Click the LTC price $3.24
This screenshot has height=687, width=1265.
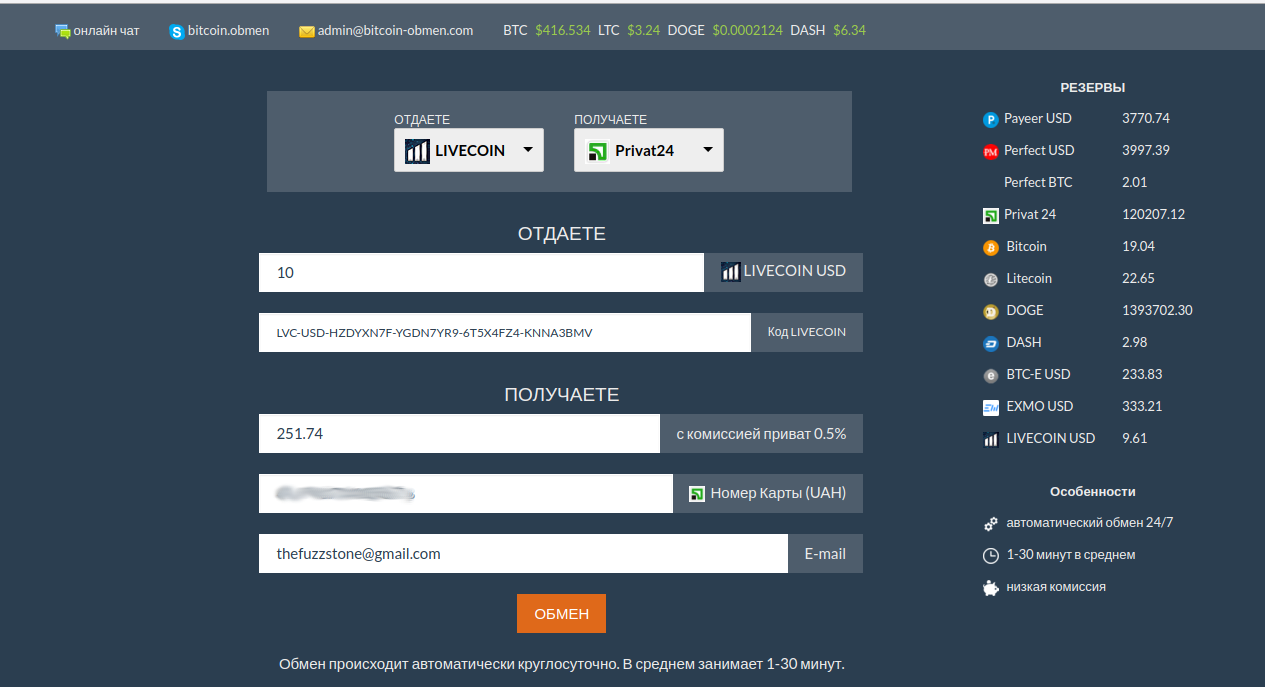tap(643, 31)
